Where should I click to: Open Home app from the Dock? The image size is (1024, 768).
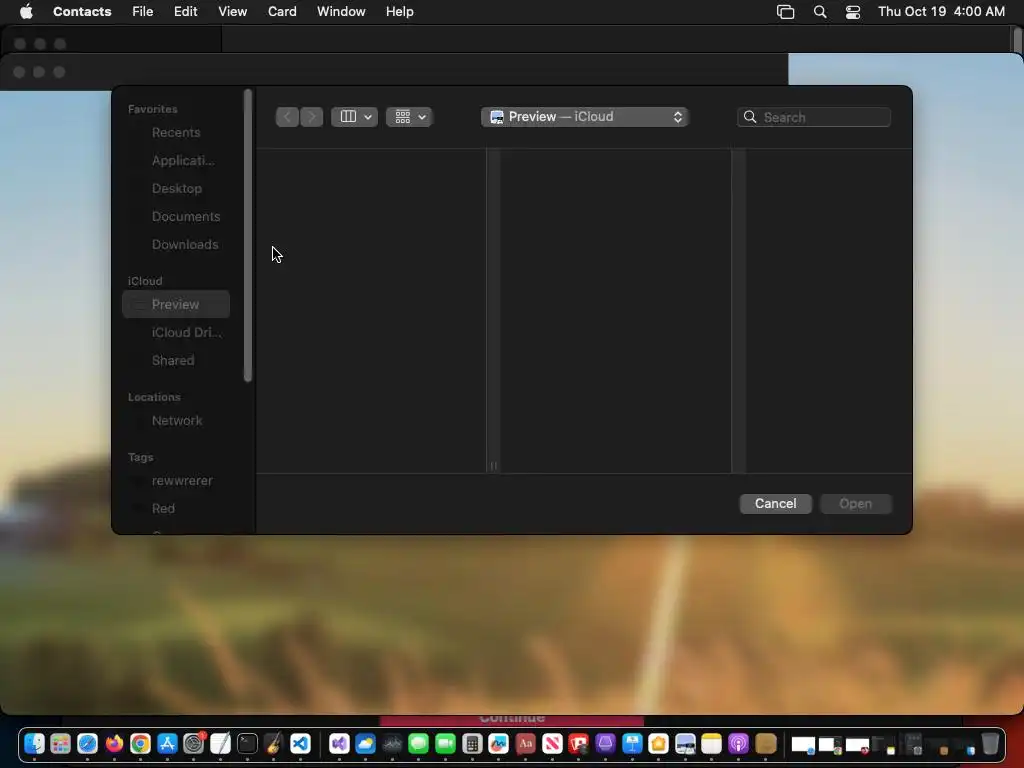(658, 744)
